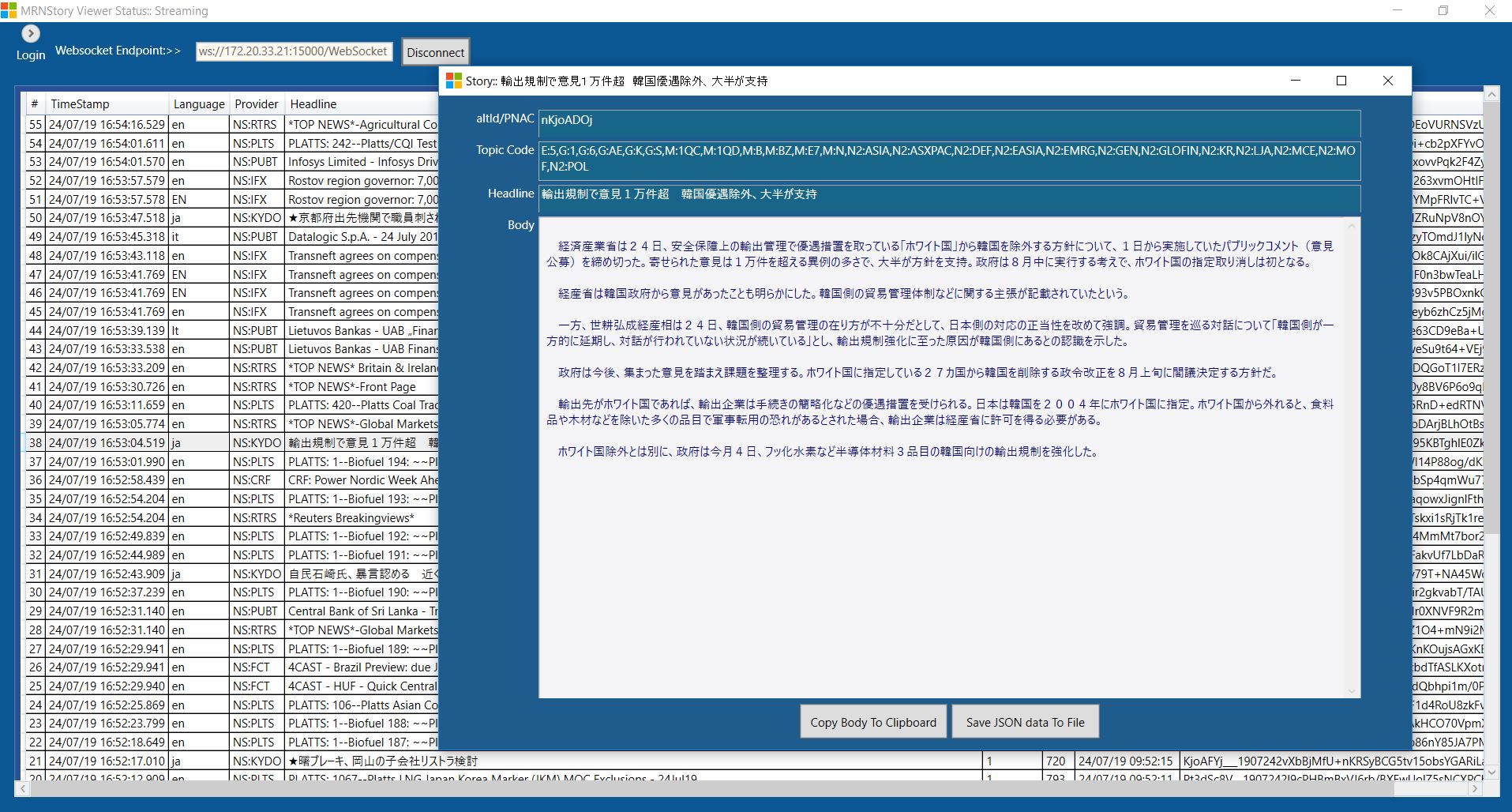Click row 21 value 720 cell

coord(1058,761)
